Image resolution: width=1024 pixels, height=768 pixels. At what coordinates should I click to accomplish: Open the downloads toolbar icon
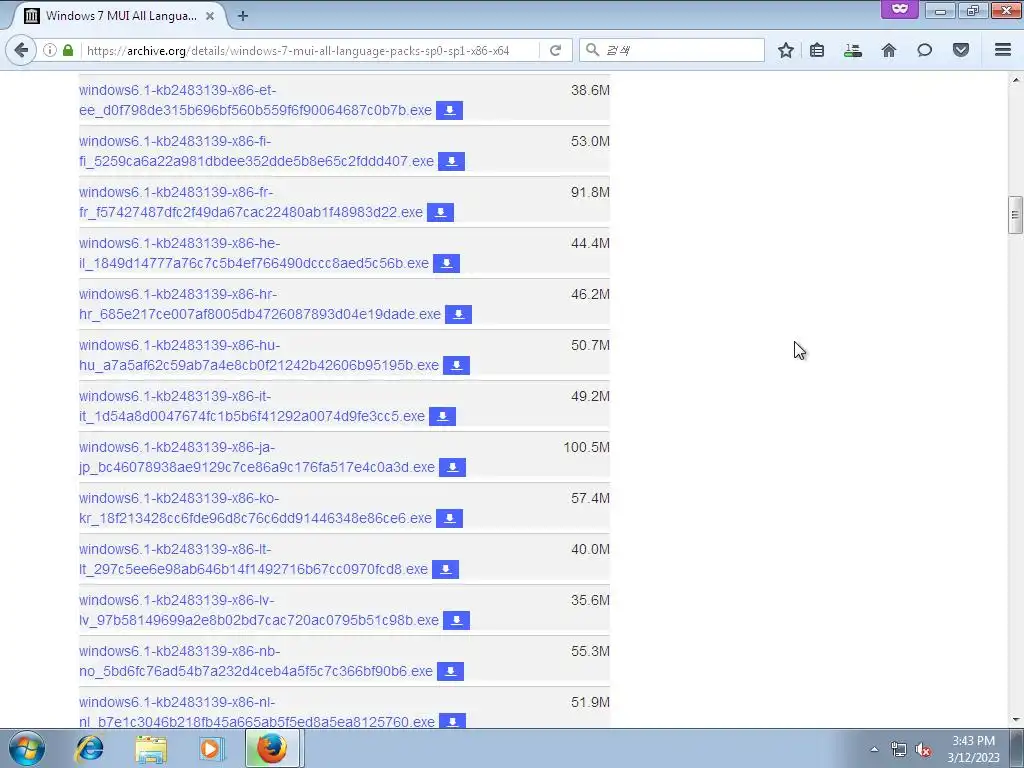coord(853,50)
